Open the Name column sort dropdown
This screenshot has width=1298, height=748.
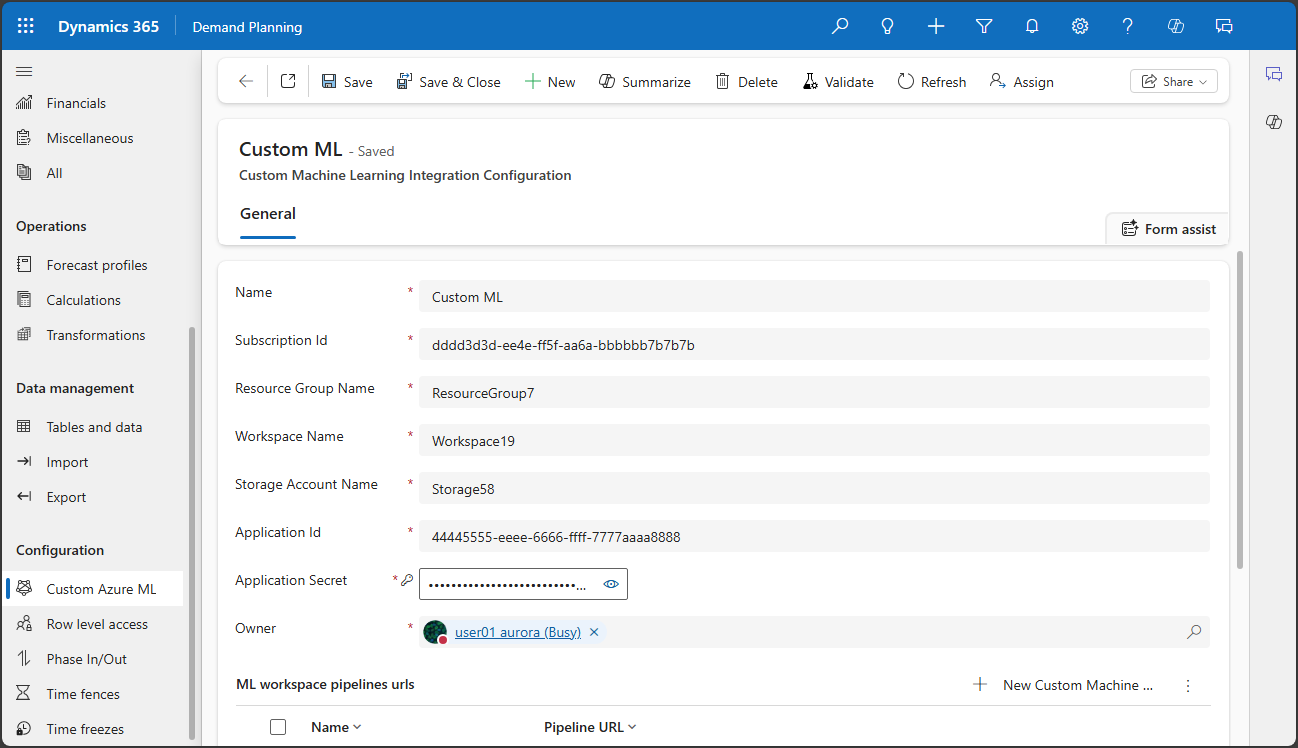(335, 727)
